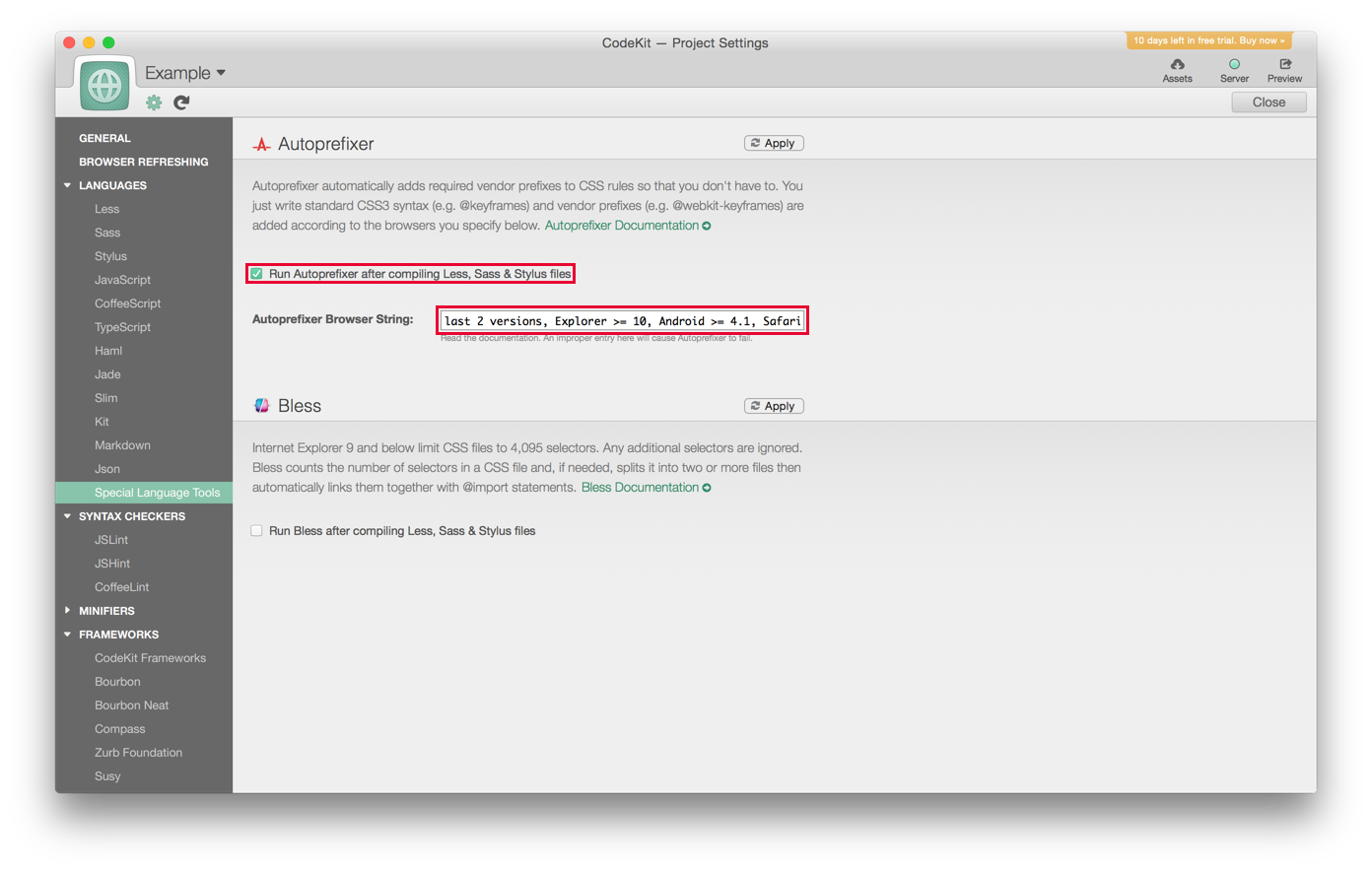Select Special Language Tools item
The image size is (1372, 872).
point(144,493)
